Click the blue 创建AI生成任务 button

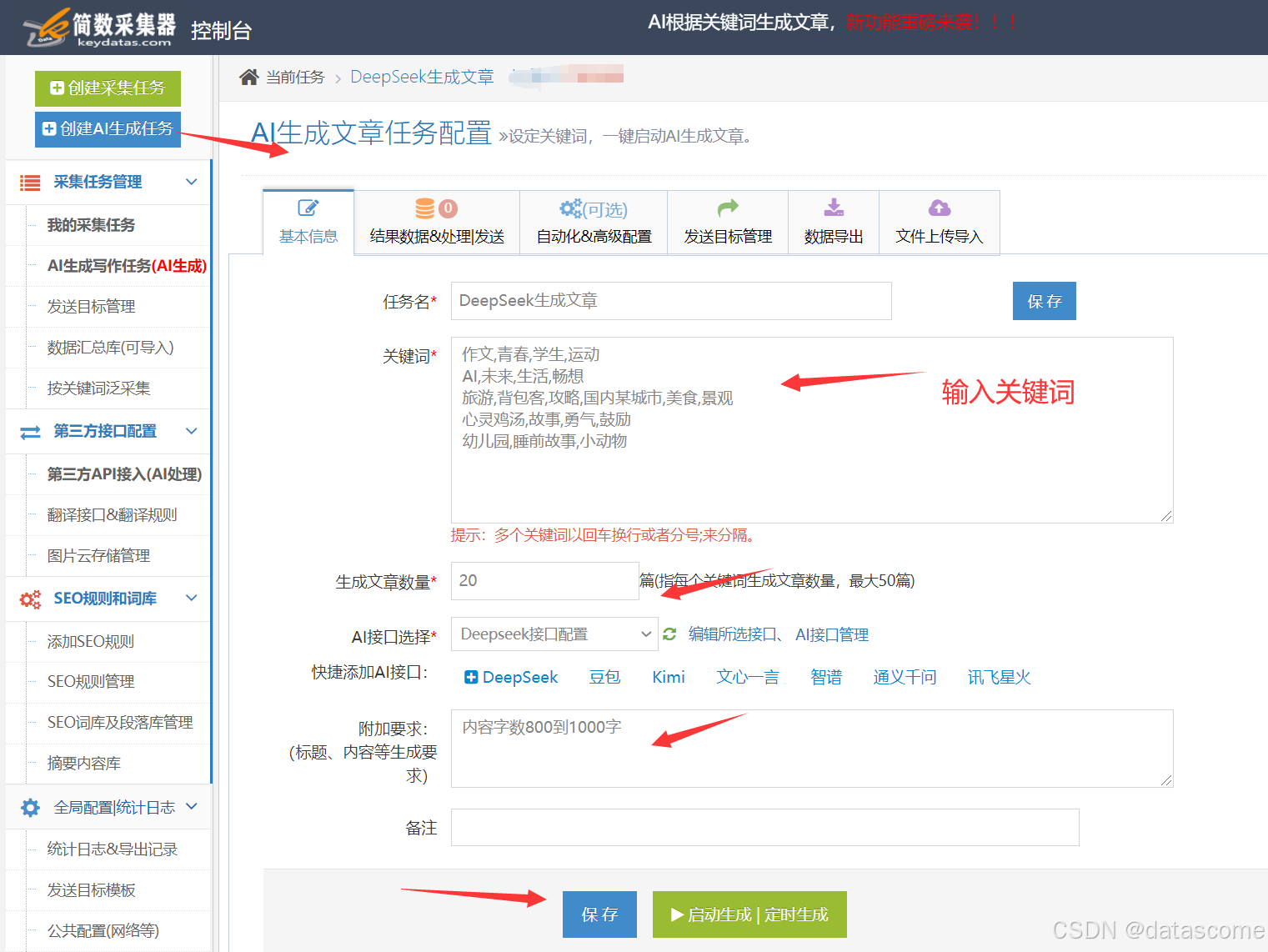[108, 129]
